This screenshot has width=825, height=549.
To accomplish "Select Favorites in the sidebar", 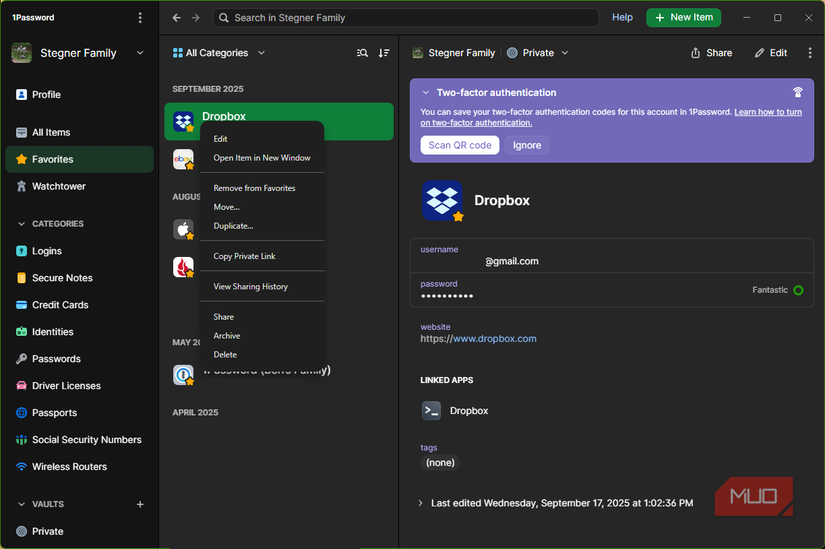I will [x=79, y=159].
